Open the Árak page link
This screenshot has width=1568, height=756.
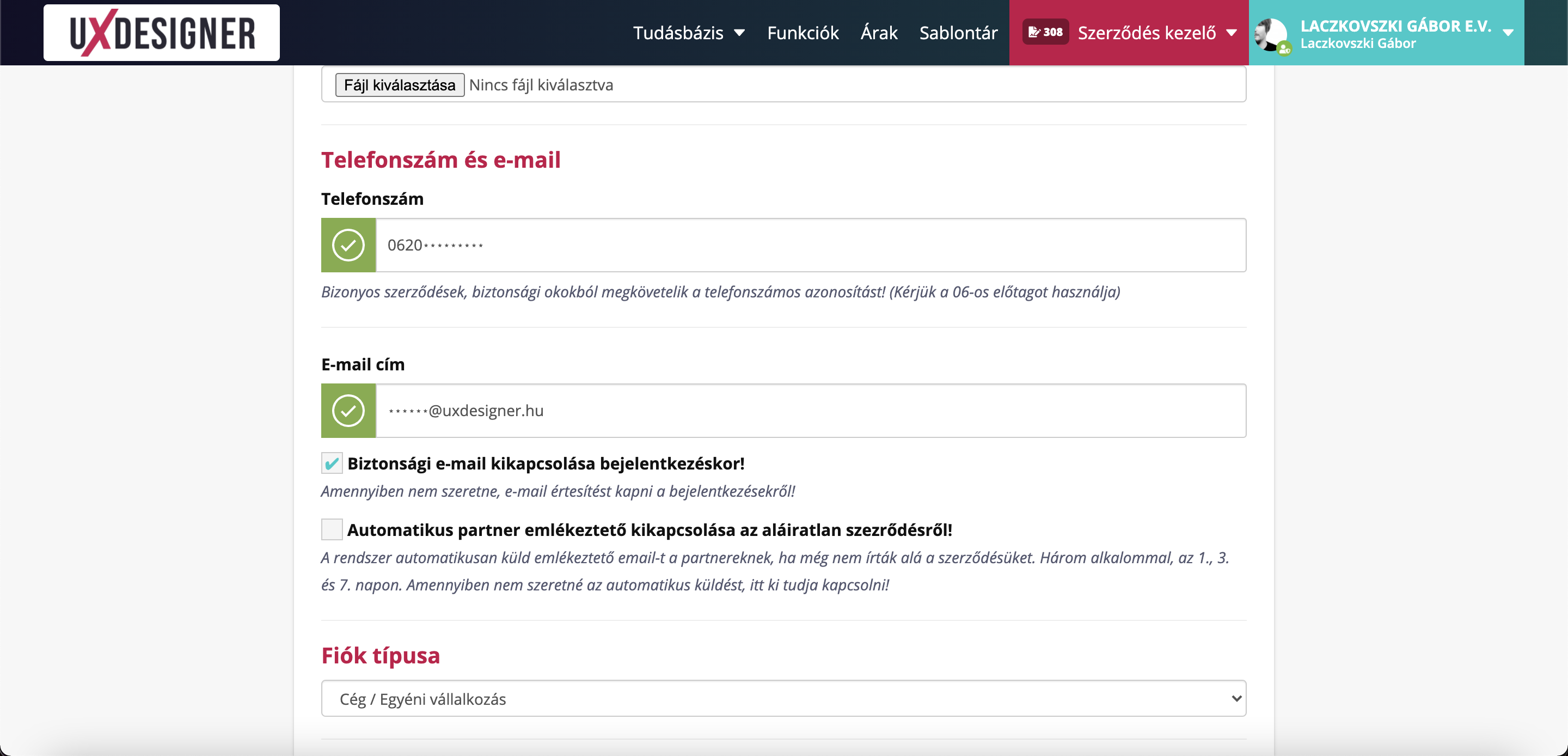(x=878, y=33)
